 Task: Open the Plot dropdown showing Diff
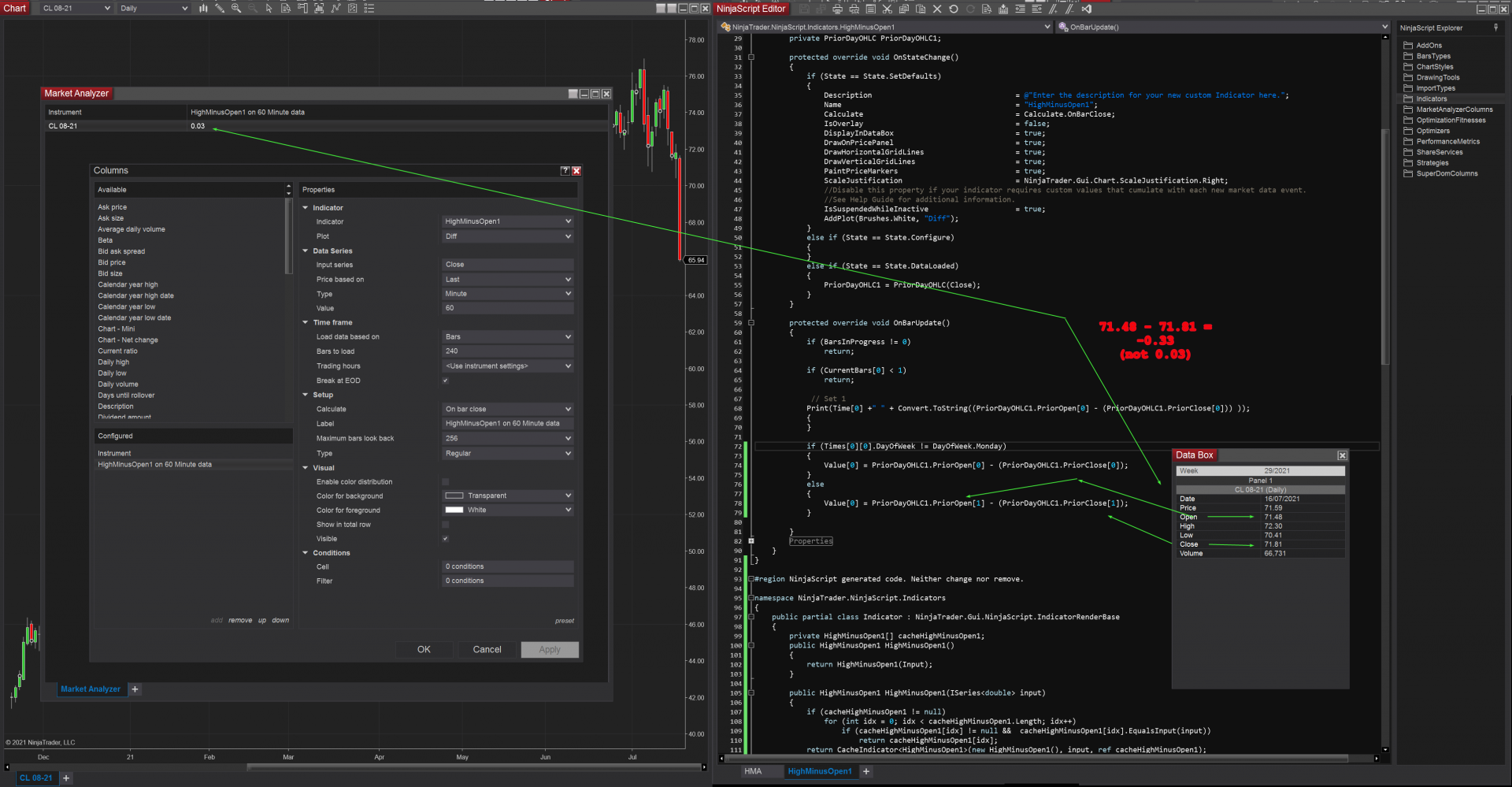pos(508,236)
